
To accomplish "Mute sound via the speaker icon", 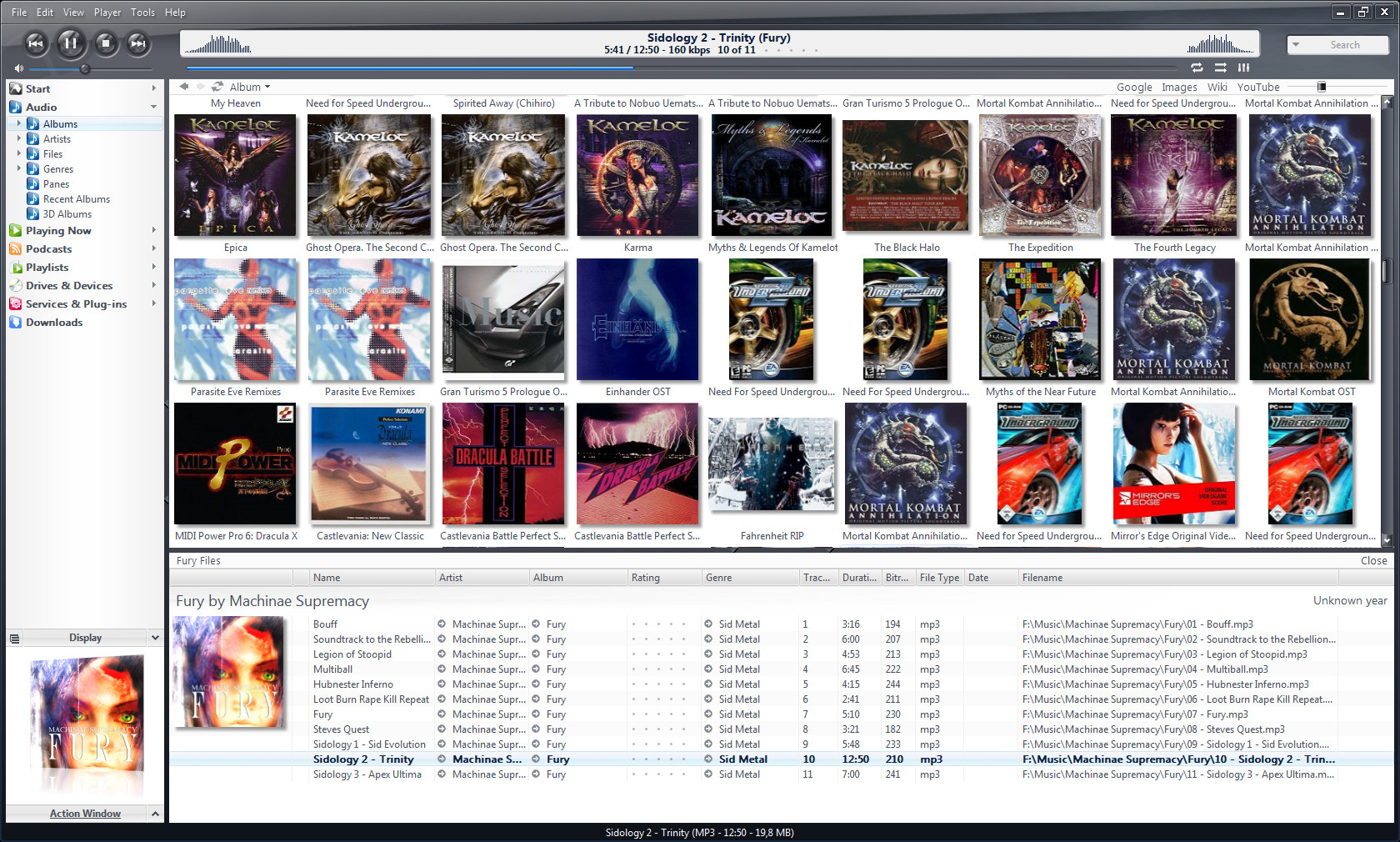I will point(18,68).
